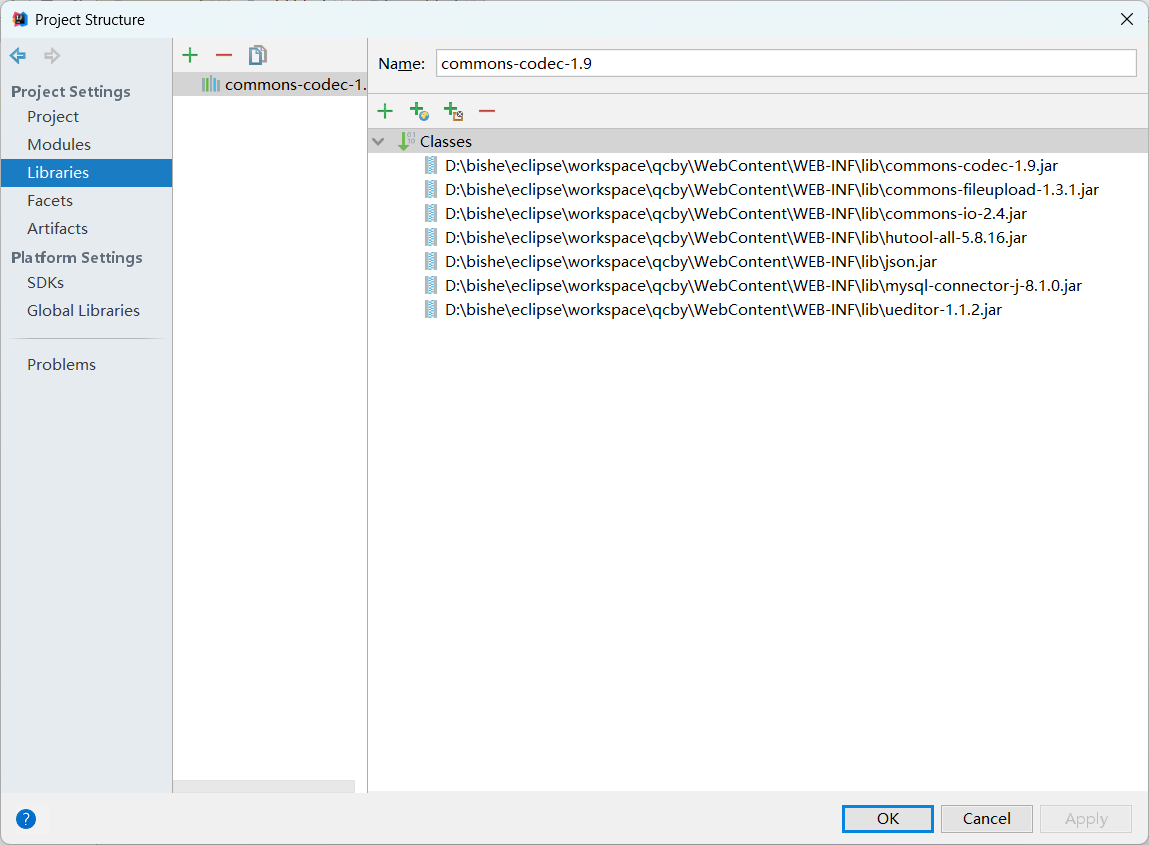
Task: Open Project settings page
Action: 53,117
